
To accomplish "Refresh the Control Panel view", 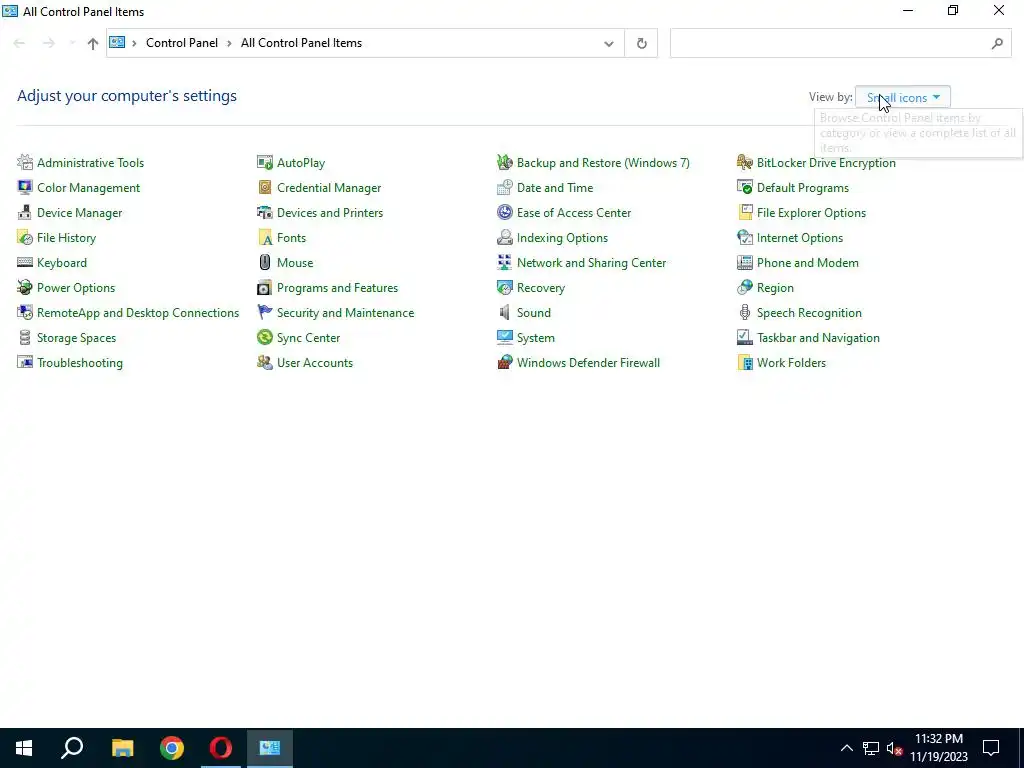I will tap(641, 43).
